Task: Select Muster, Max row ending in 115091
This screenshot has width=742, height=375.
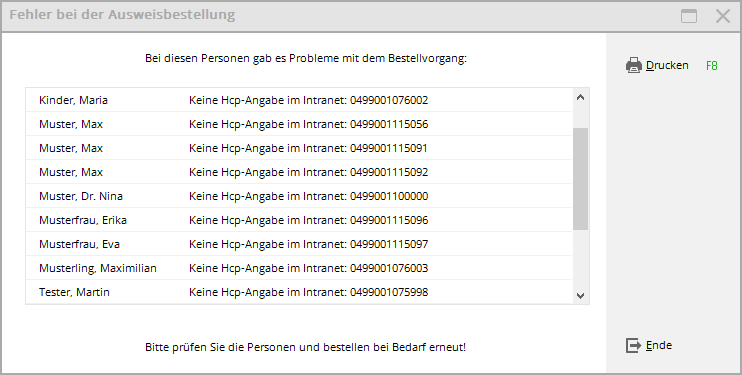Action: (299, 148)
